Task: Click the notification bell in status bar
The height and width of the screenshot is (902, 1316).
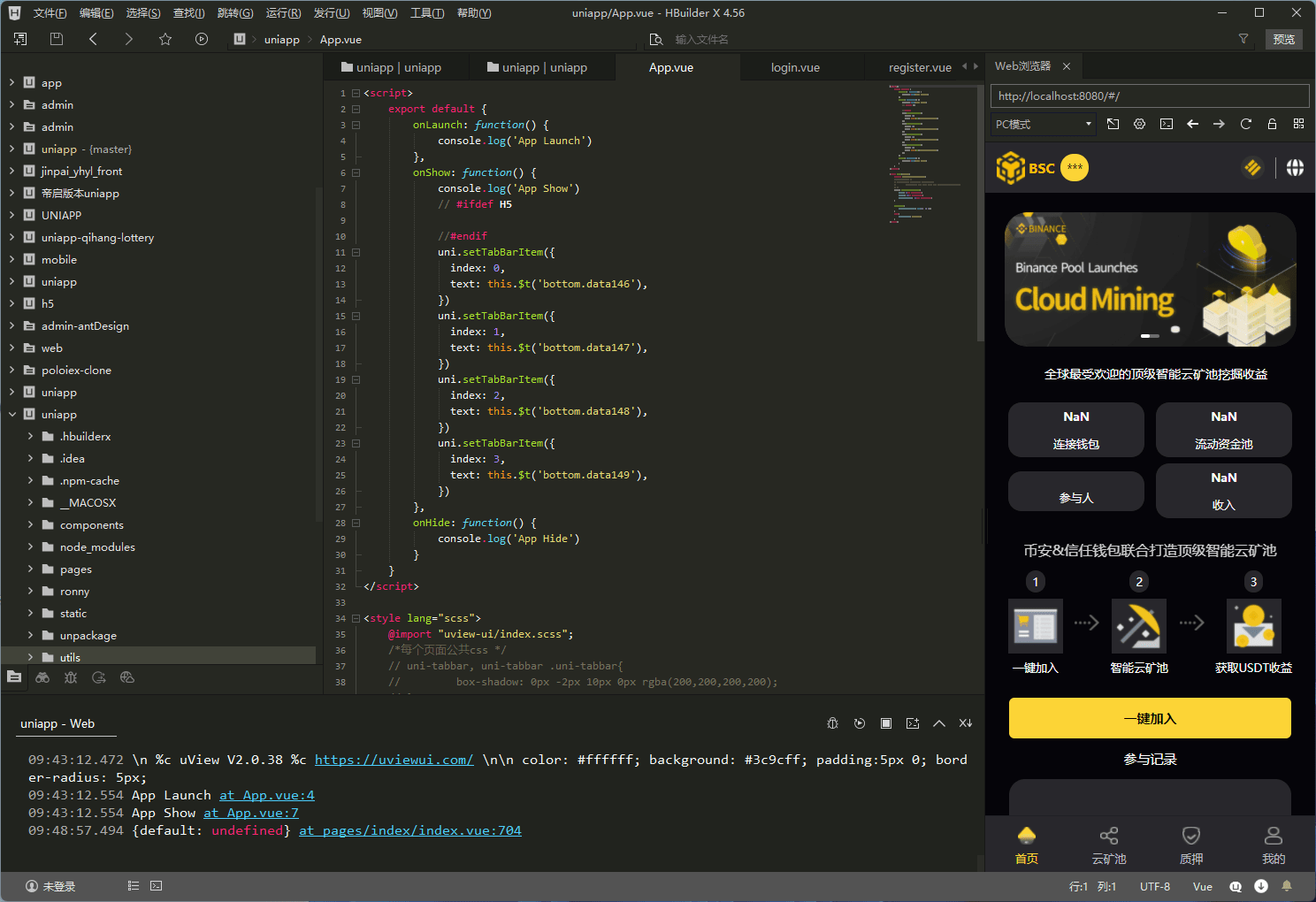Action: click(1287, 886)
